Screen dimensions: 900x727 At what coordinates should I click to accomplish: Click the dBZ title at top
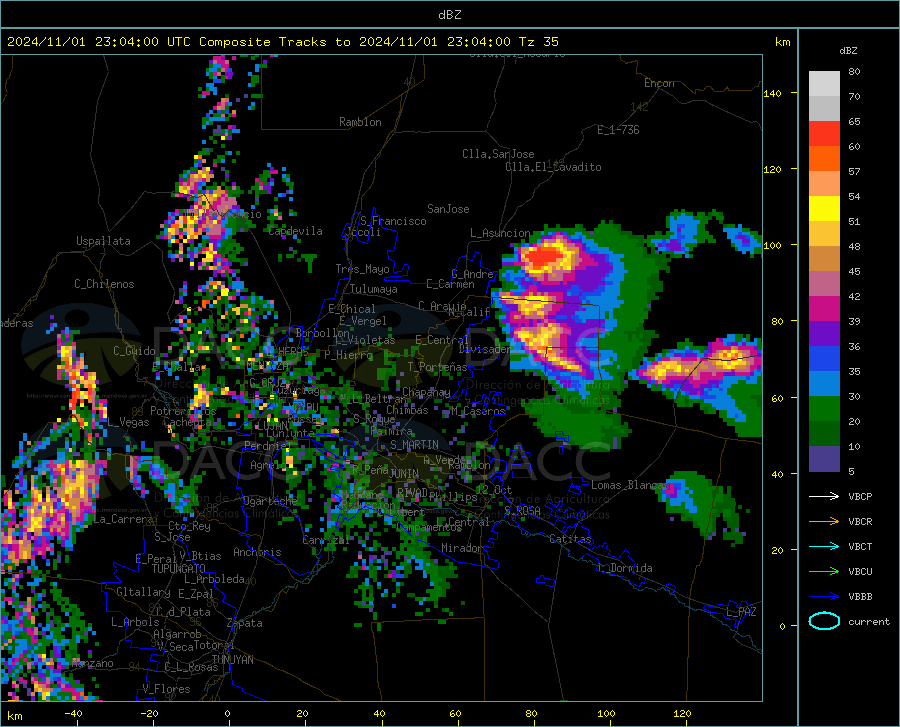pyautogui.click(x=449, y=15)
